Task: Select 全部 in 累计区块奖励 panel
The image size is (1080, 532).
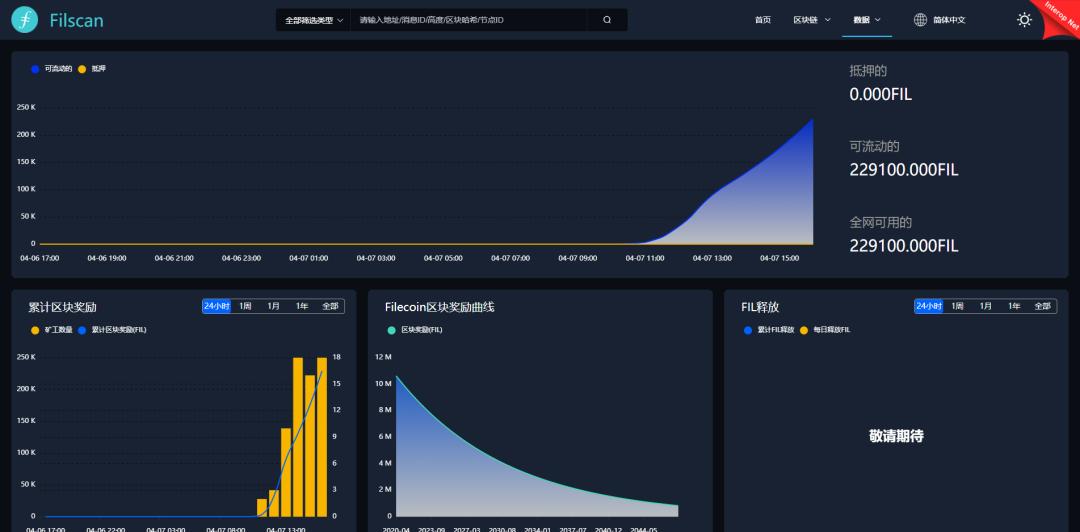Action: click(331, 306)
